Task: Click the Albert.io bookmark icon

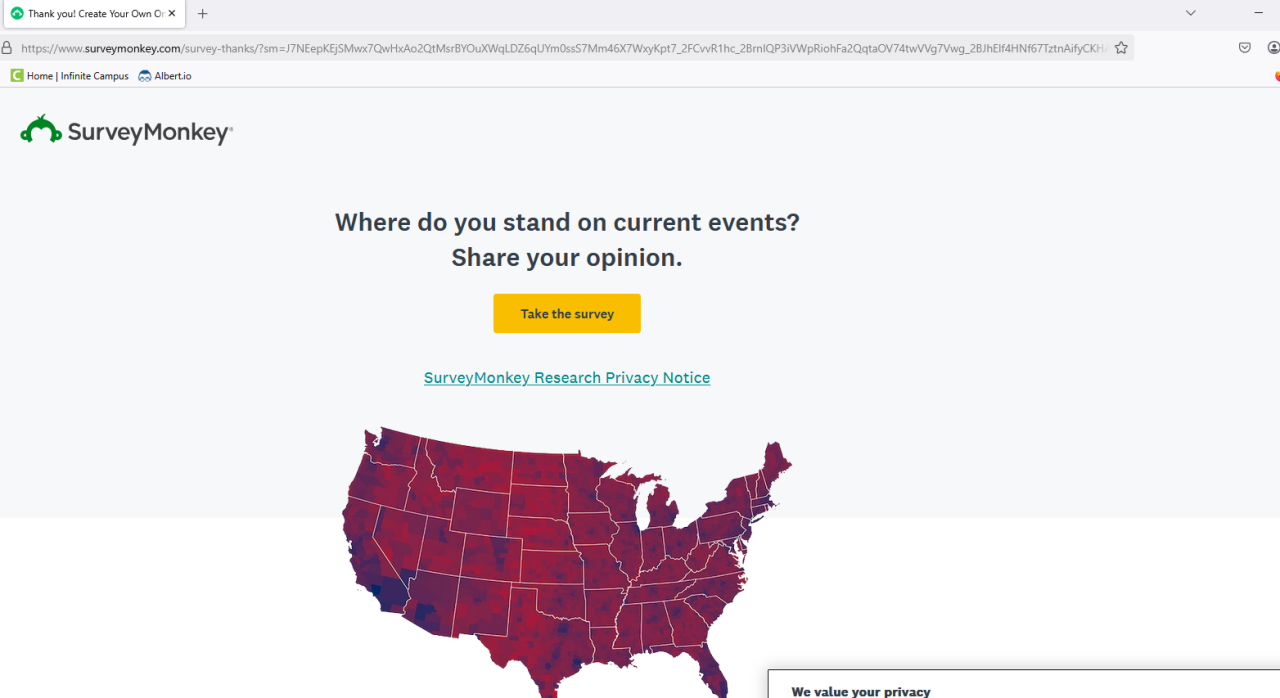Action: point(145,76)
